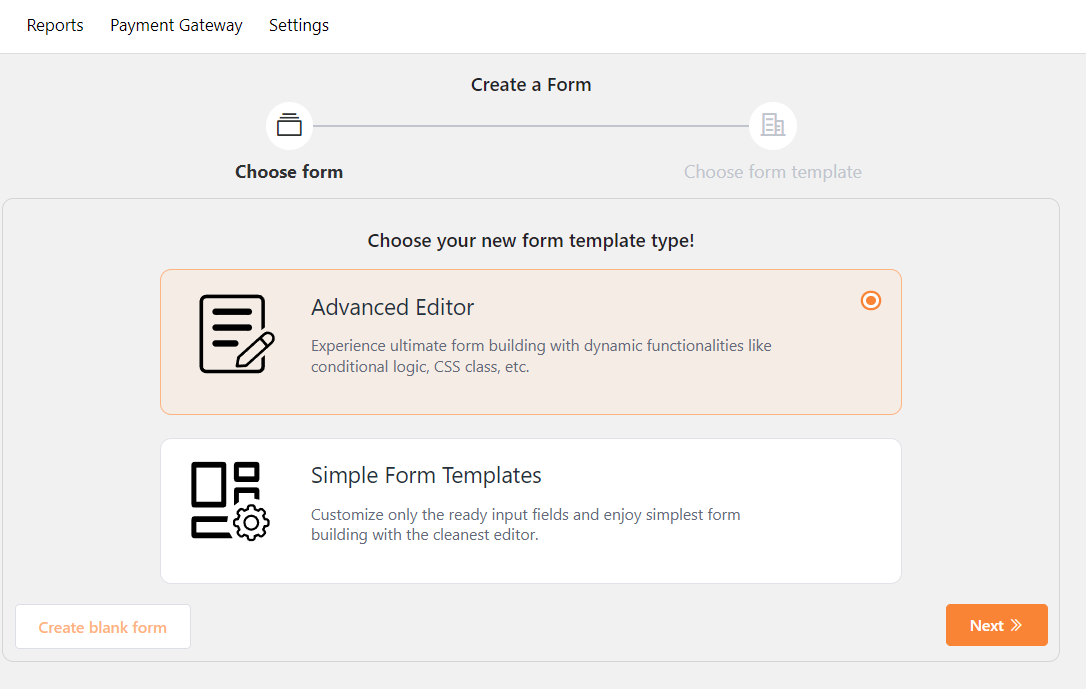Click the Next button
The height and width of the screenshot is (689, 1086).
coord(996,624)
